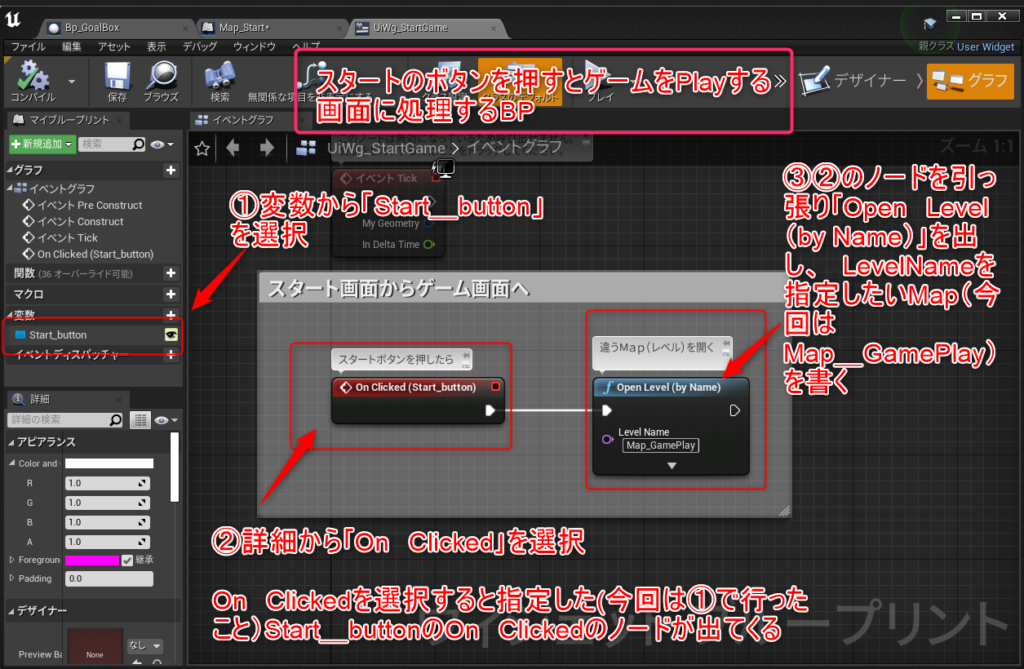Toggle the eye icon beside Start_button variable
1024x669 pixels.
click(171, 335)
